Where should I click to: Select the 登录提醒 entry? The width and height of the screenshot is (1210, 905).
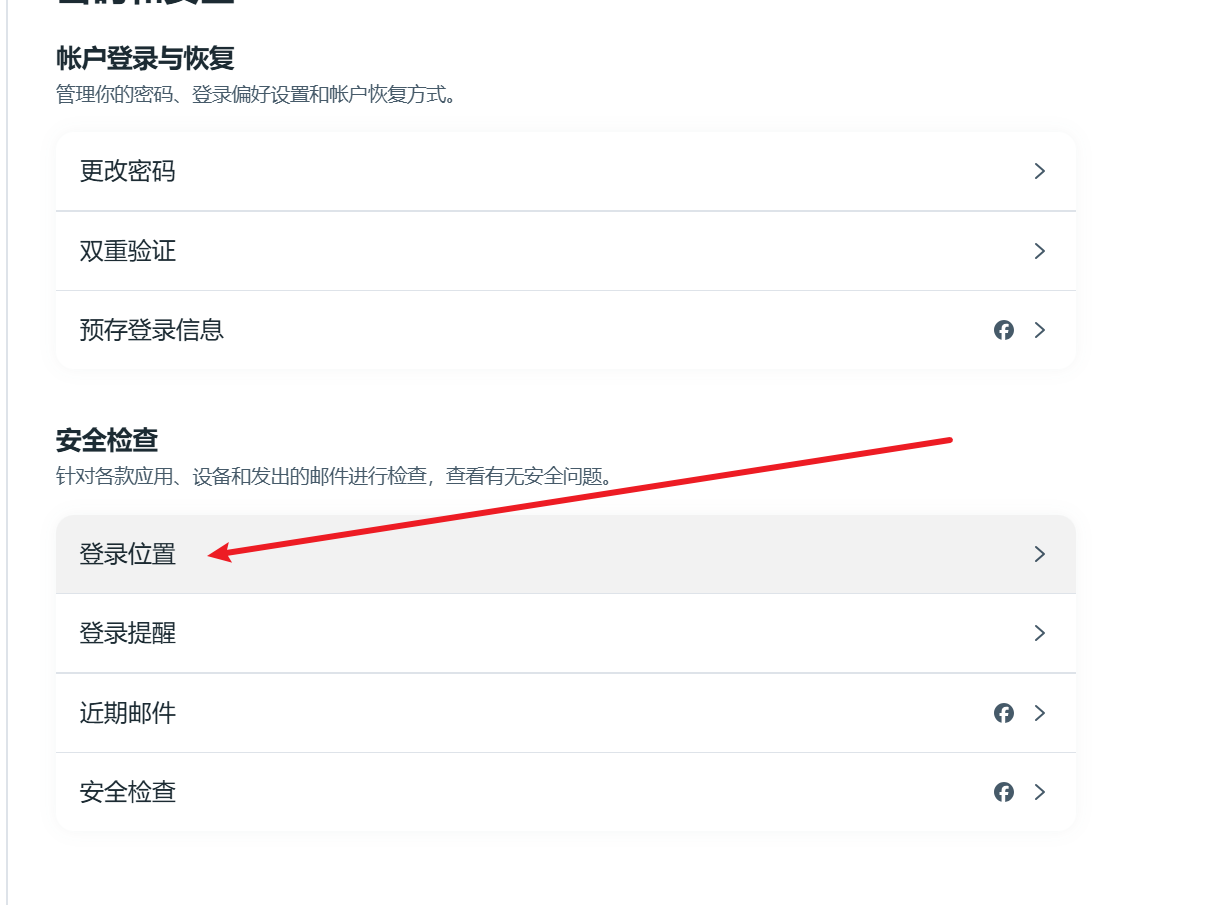(128, 633)
